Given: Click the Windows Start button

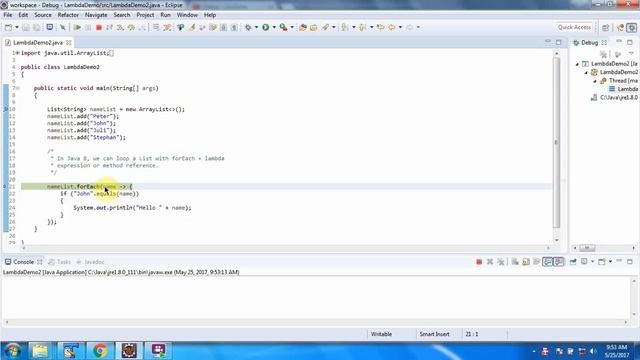Looking at the screenshot, I should coord(13,351).
